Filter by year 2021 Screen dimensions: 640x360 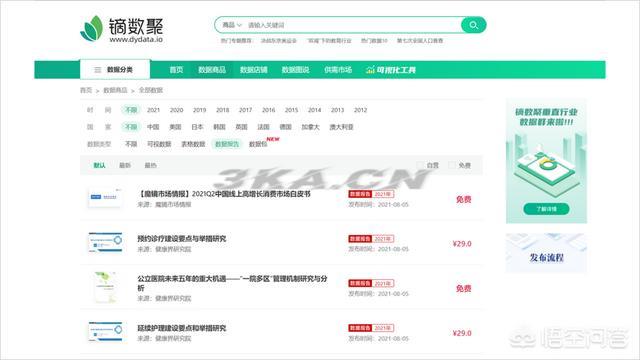153,110
